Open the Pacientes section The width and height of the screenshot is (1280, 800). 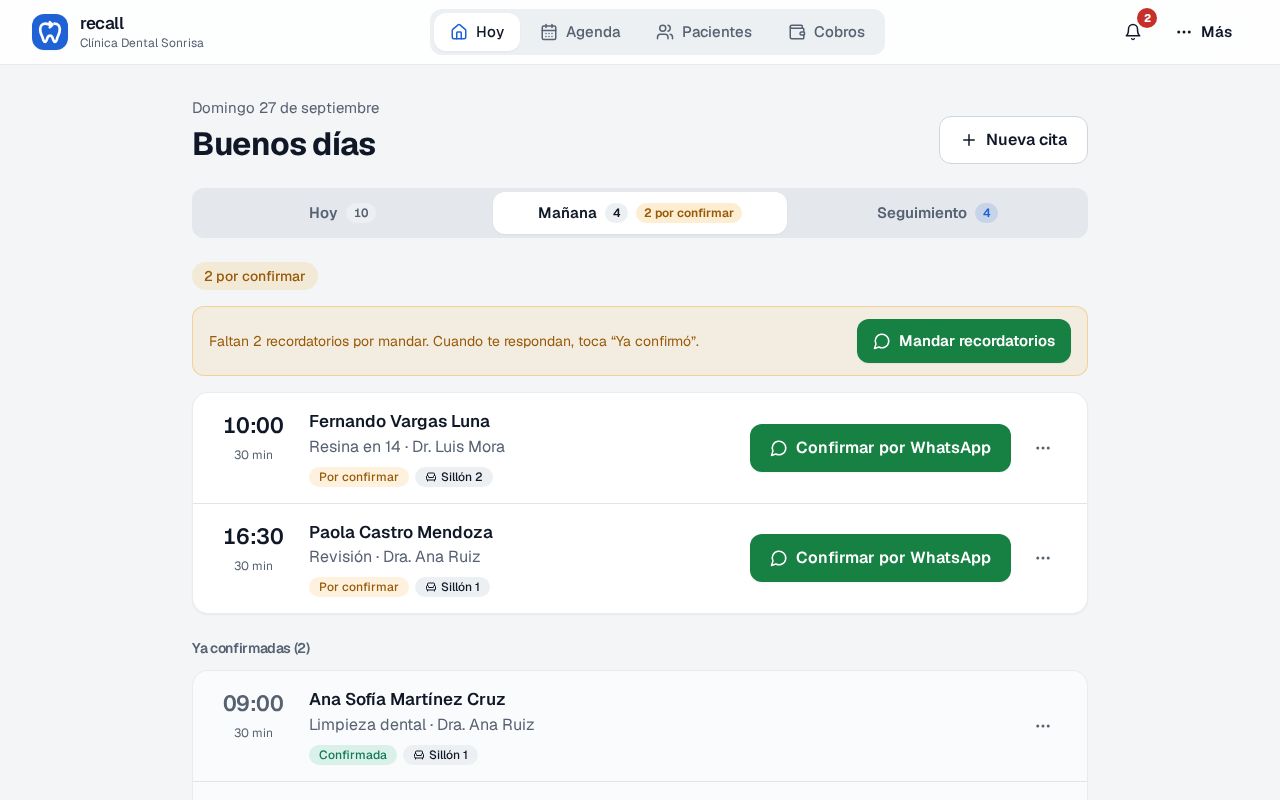pyautogui.click(x=704, y=32)
